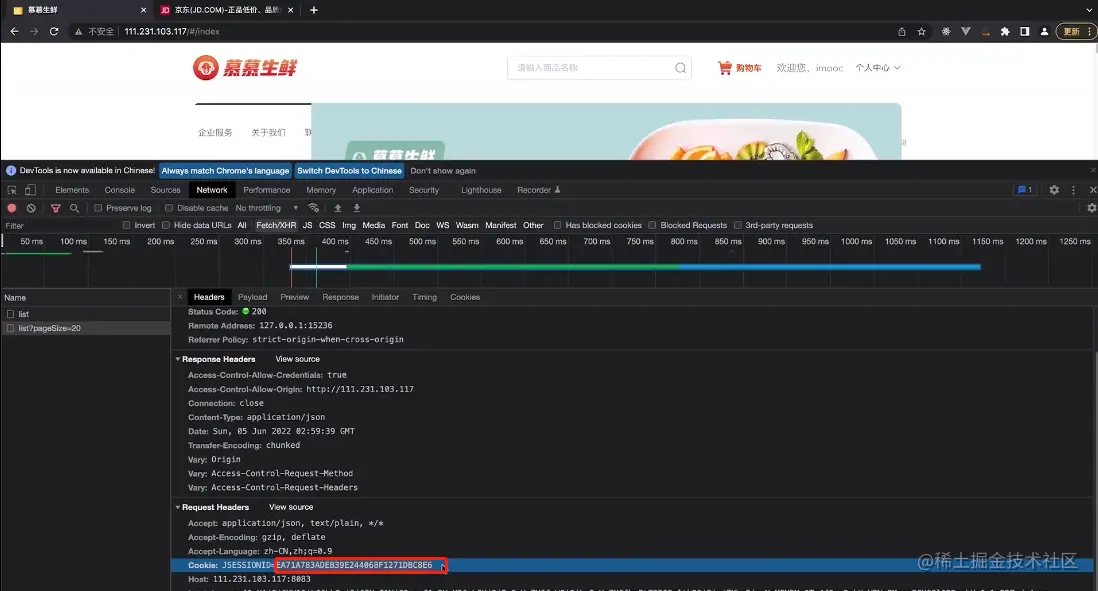Click the shopping cart icon

coord(725,68)
